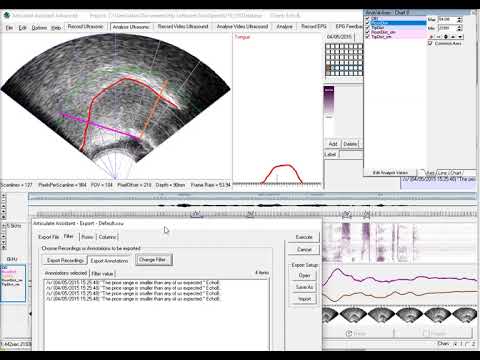Click the spectrogram display
Viewport: 480px width, 360px height.
(x=400, y=242)
